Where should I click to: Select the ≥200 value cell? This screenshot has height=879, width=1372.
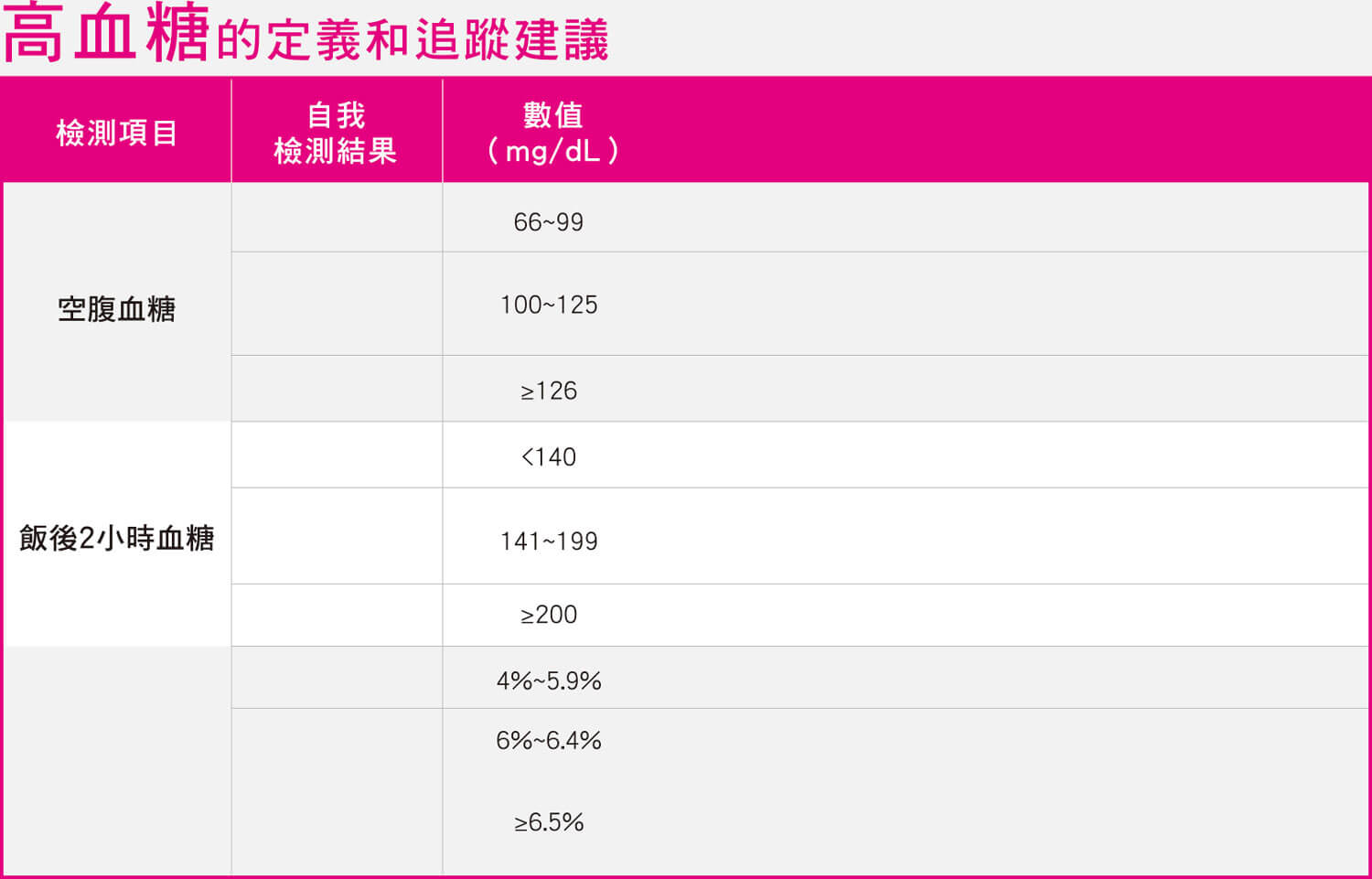pyautogui.click(x=549, y=615)
